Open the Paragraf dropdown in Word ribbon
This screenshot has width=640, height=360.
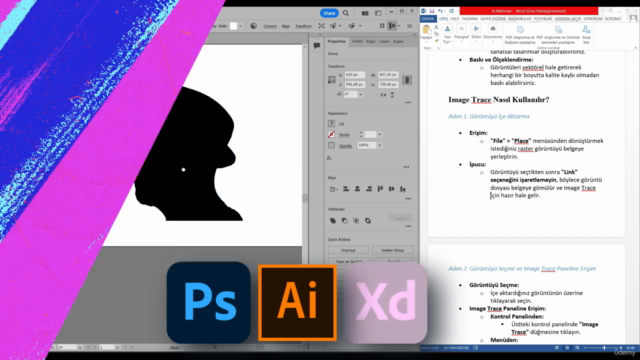[461, 34]
